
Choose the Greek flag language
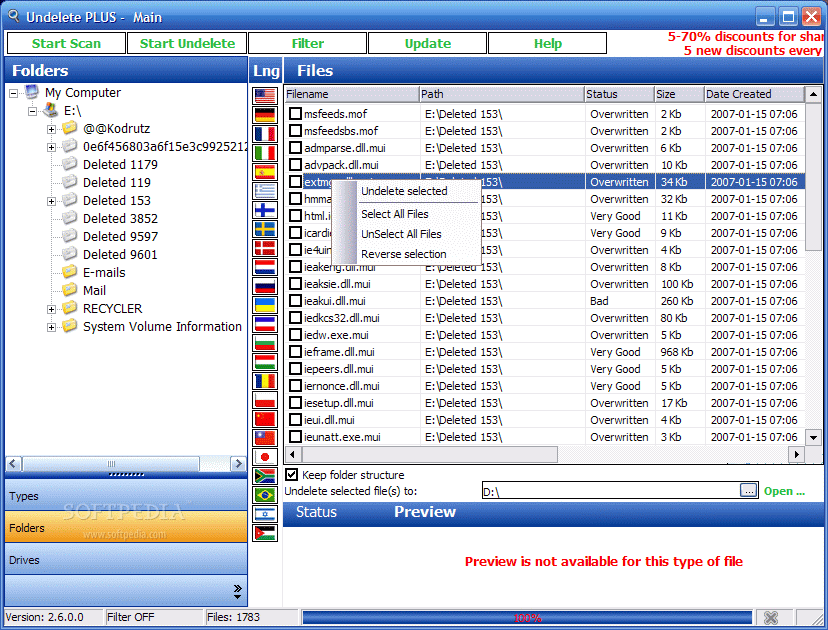click(x=265, y=191)
